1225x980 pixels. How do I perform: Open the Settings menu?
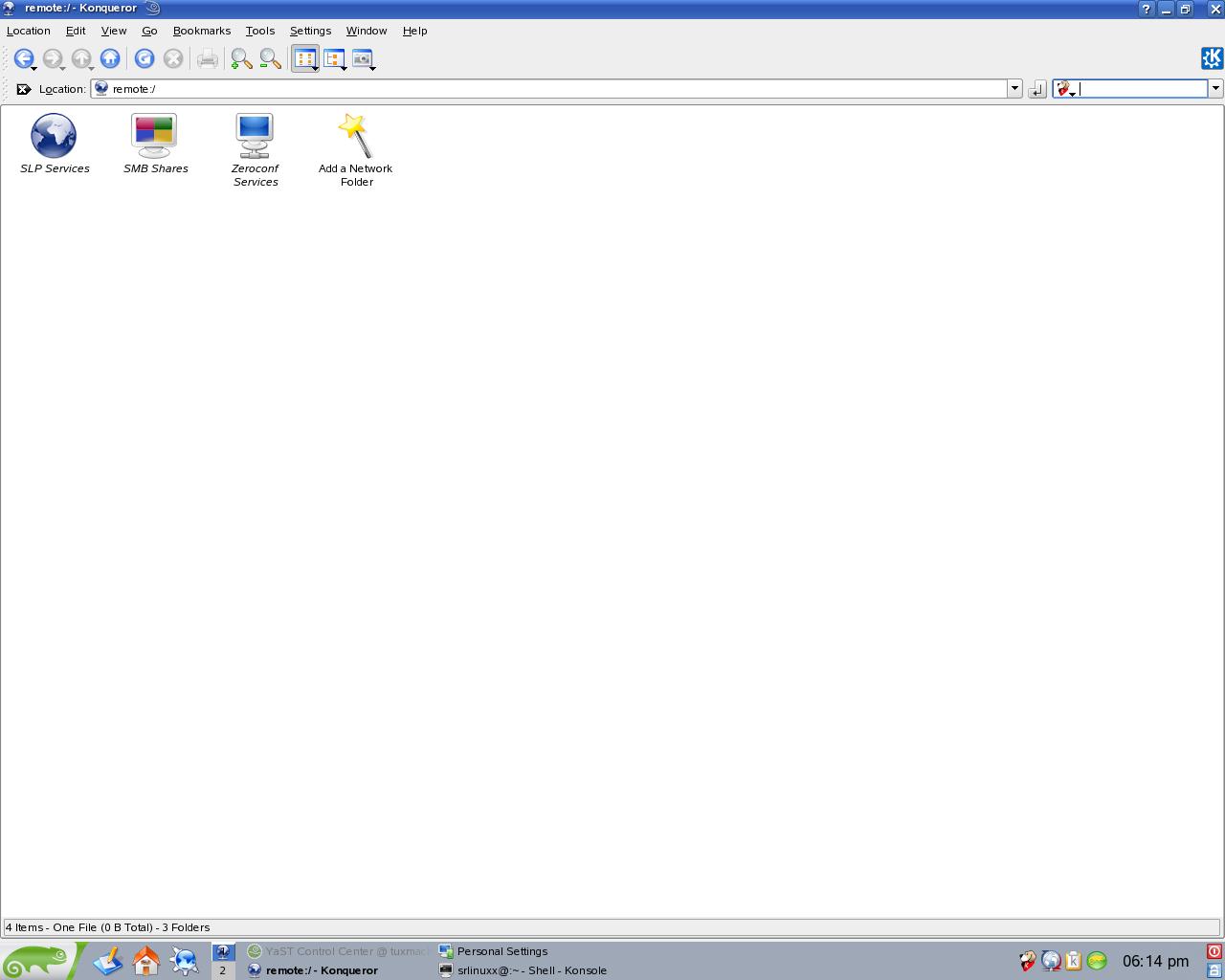(x=310, y=31)
